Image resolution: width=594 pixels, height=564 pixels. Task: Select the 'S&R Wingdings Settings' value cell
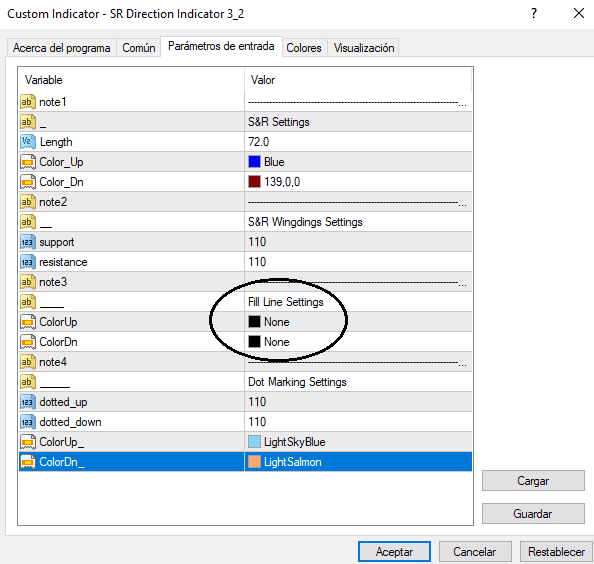pos(358,222)
